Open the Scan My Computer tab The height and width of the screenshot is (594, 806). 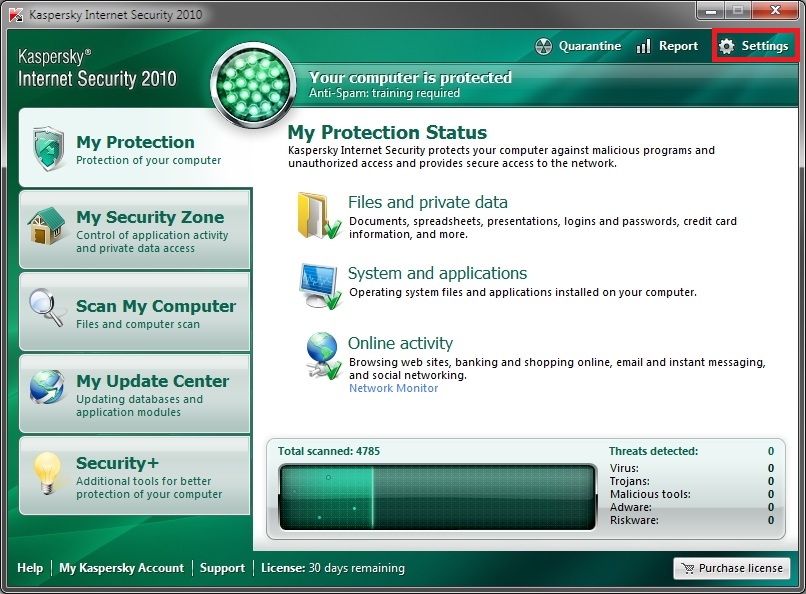tap(135, 312)
